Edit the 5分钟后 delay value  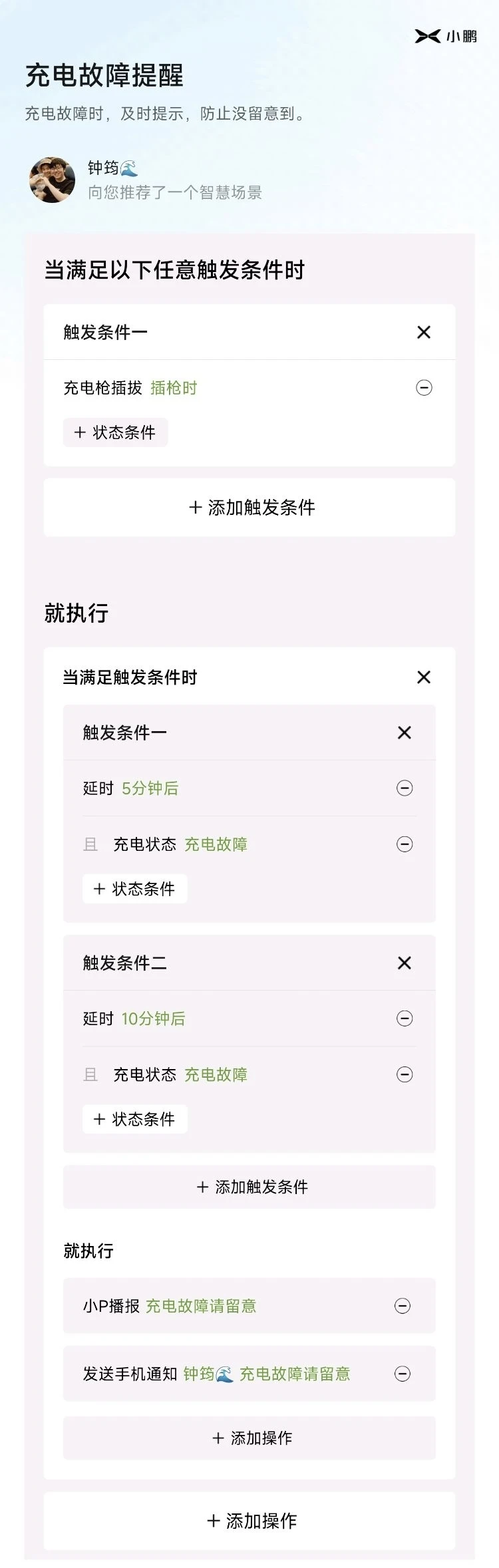point(150,788)
